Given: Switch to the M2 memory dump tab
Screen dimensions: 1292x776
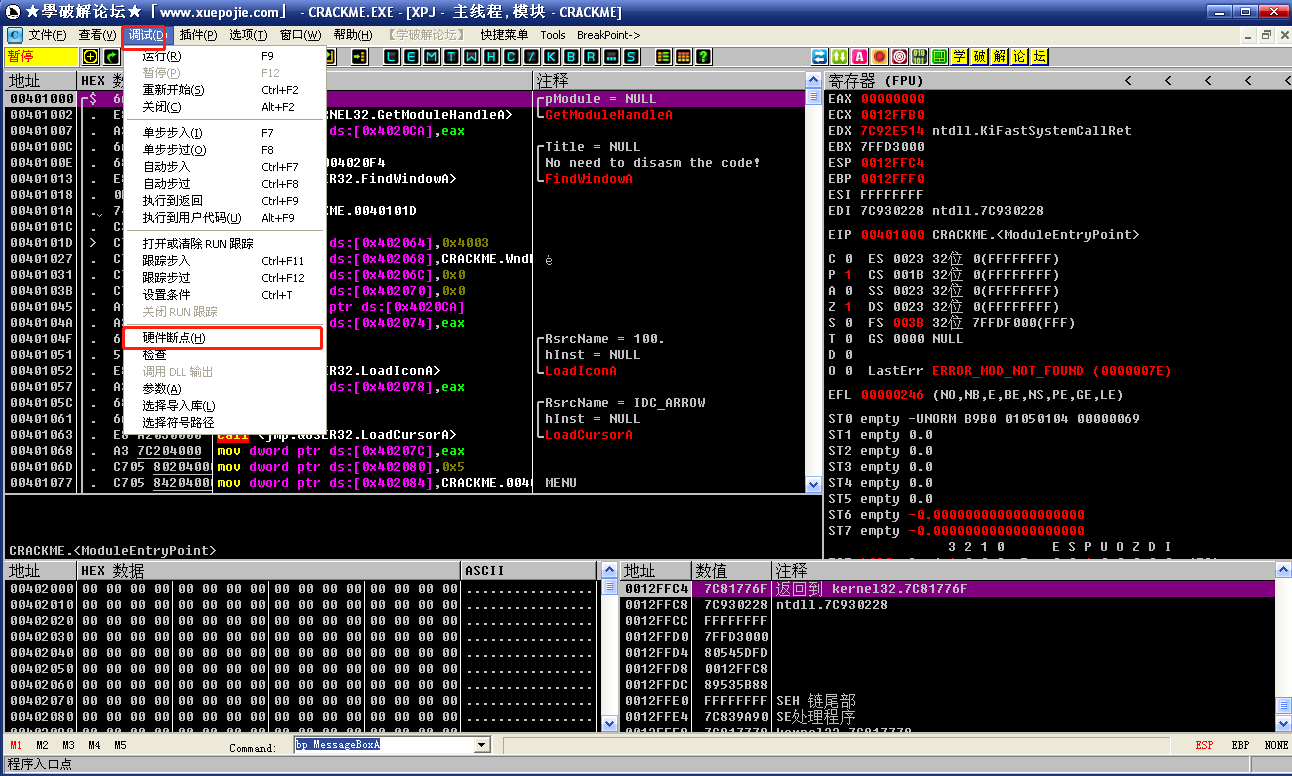Looking at the screenshot, I should (42, 746).
